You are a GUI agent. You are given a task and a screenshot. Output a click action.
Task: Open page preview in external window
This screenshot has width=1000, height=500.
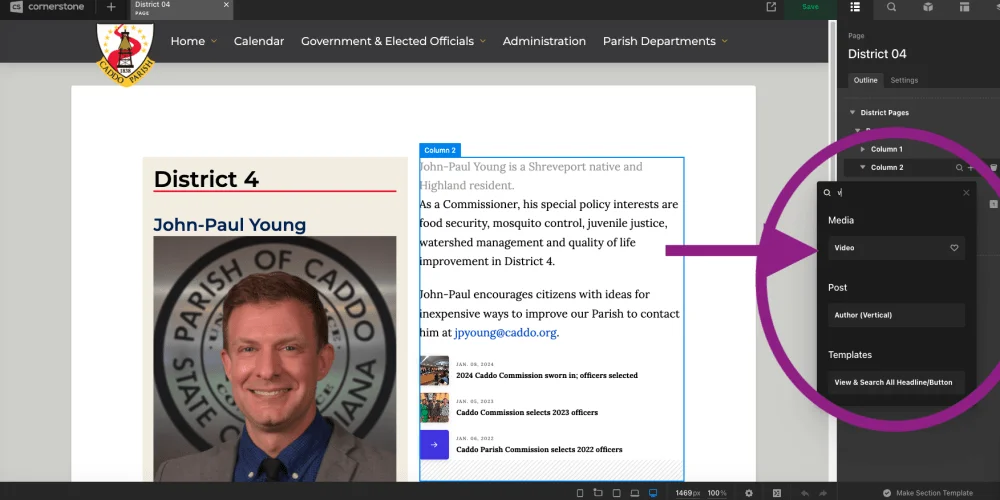tap(771, 7)
